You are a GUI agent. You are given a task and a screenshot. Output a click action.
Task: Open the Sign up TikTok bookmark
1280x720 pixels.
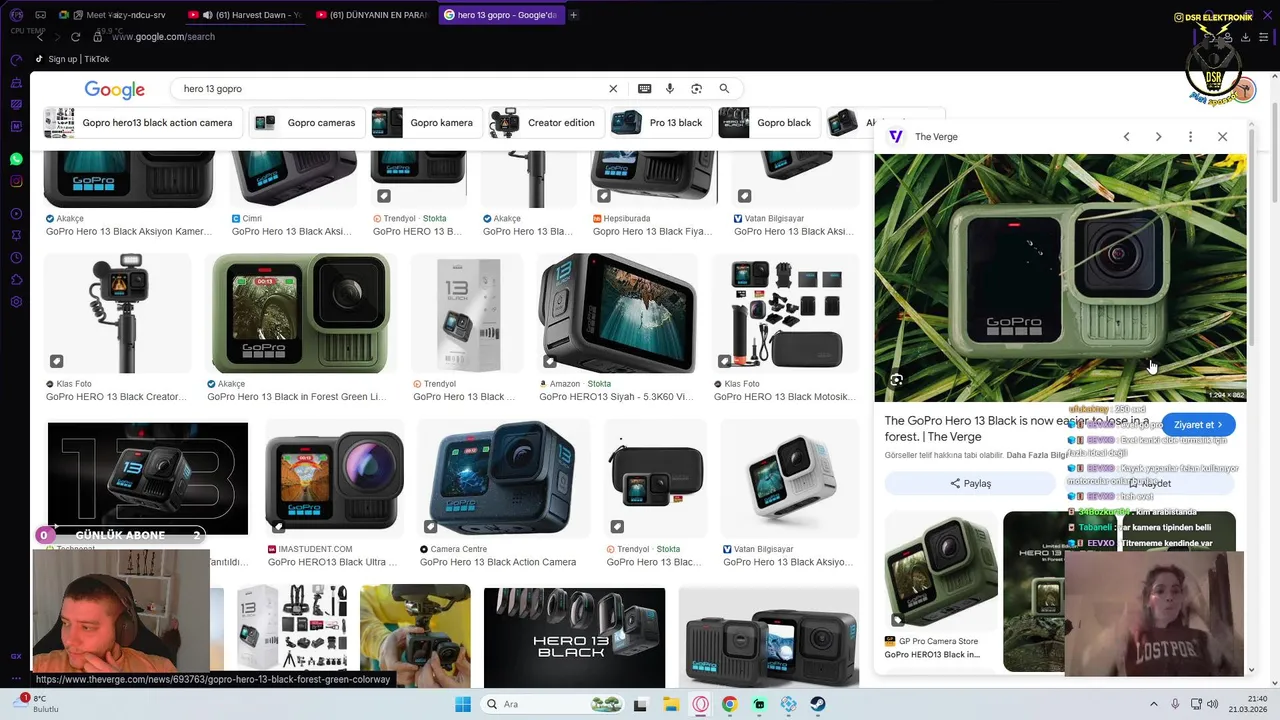point(72,59)
